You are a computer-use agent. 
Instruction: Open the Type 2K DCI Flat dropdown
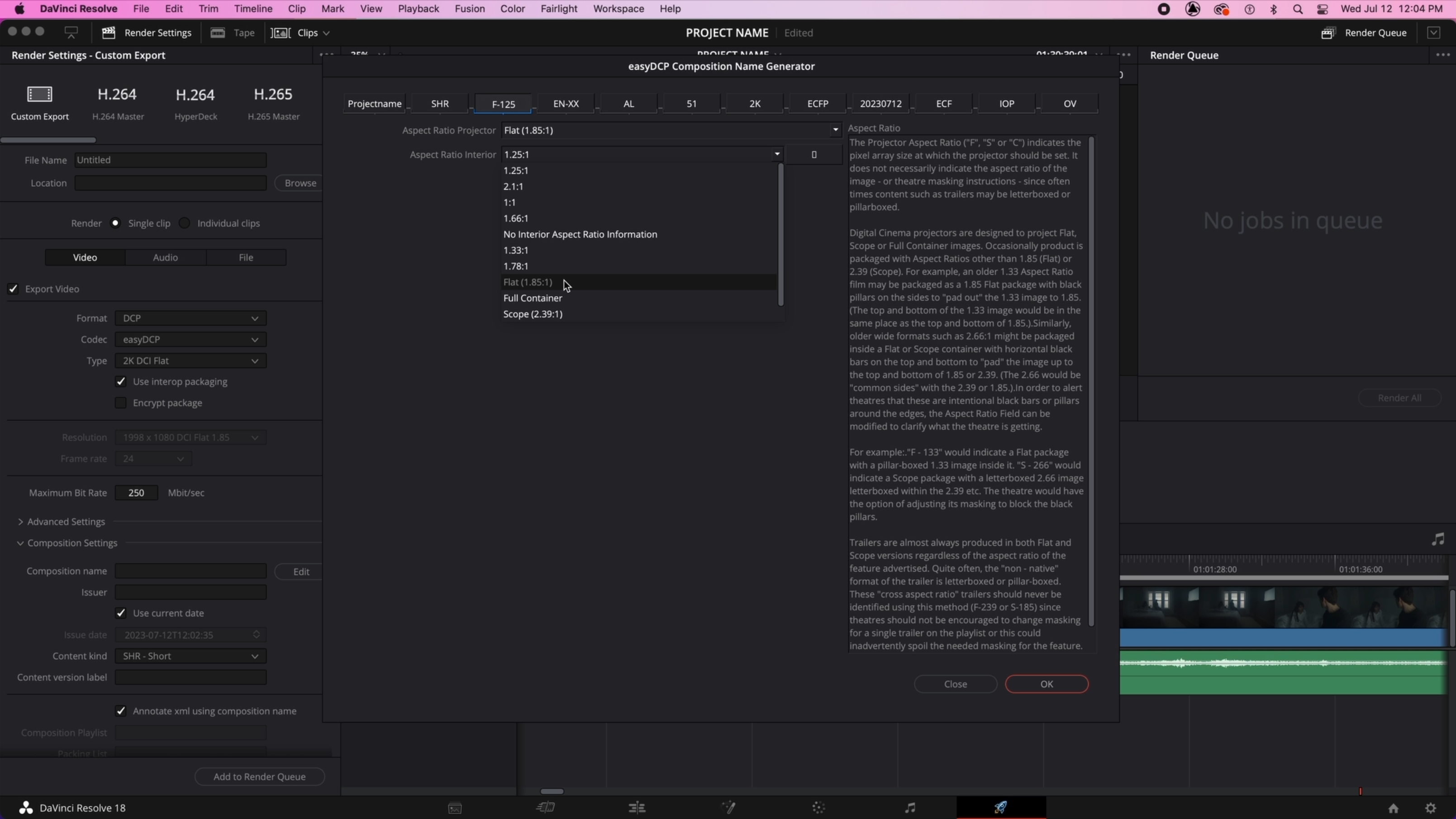[x=190, y=361]
